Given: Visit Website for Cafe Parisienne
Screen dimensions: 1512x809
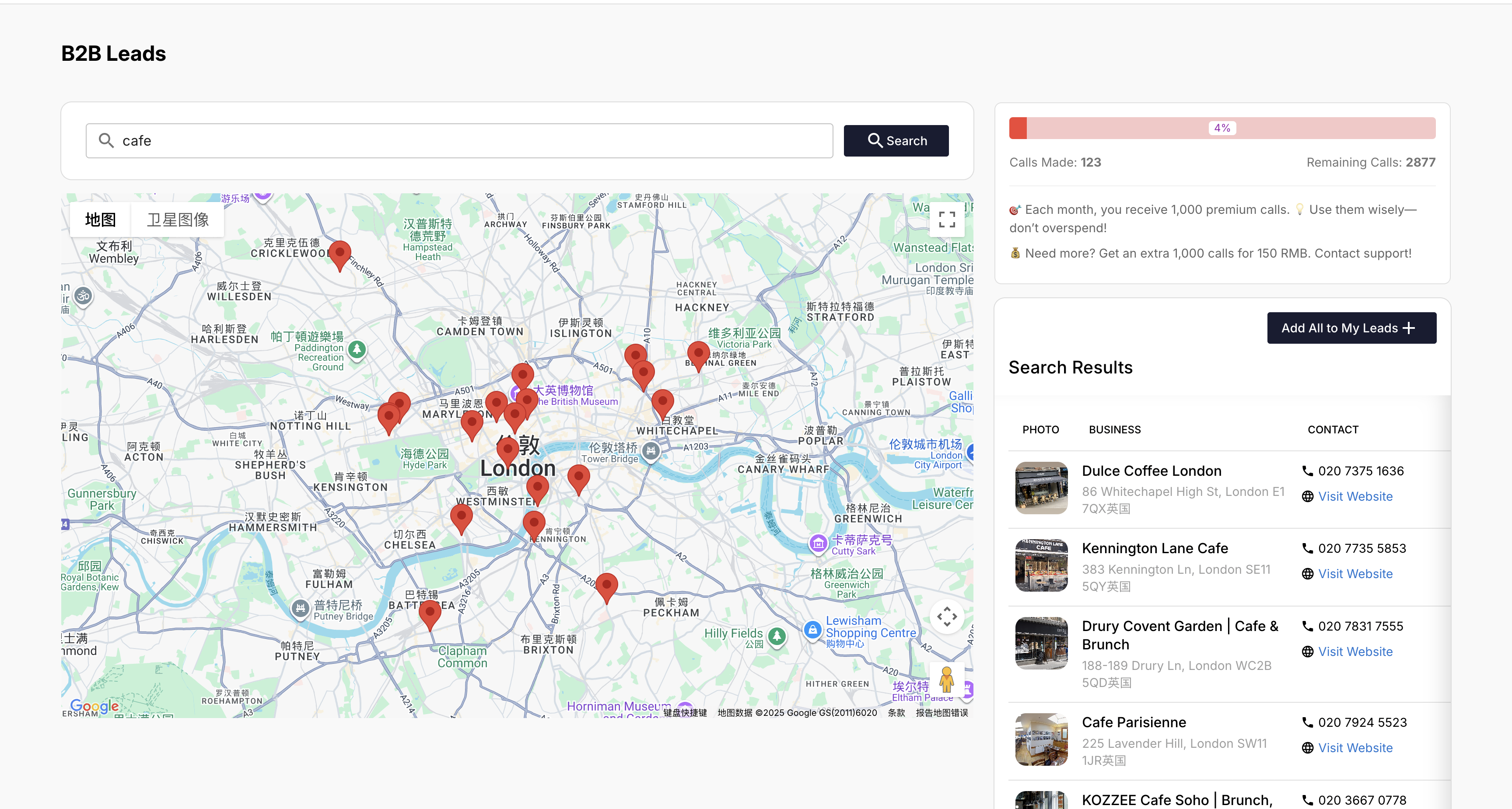Looking at the screenshot, I should click(1354, 748).
